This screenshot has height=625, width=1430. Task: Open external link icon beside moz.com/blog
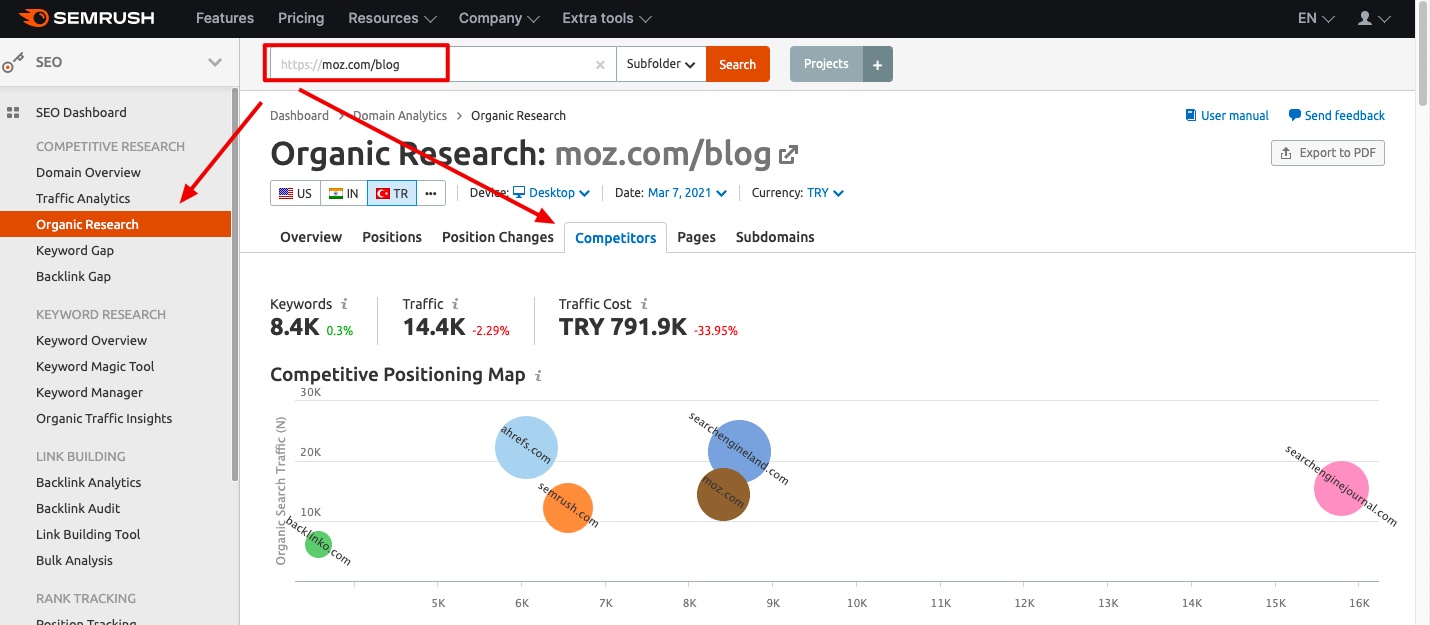789,154
